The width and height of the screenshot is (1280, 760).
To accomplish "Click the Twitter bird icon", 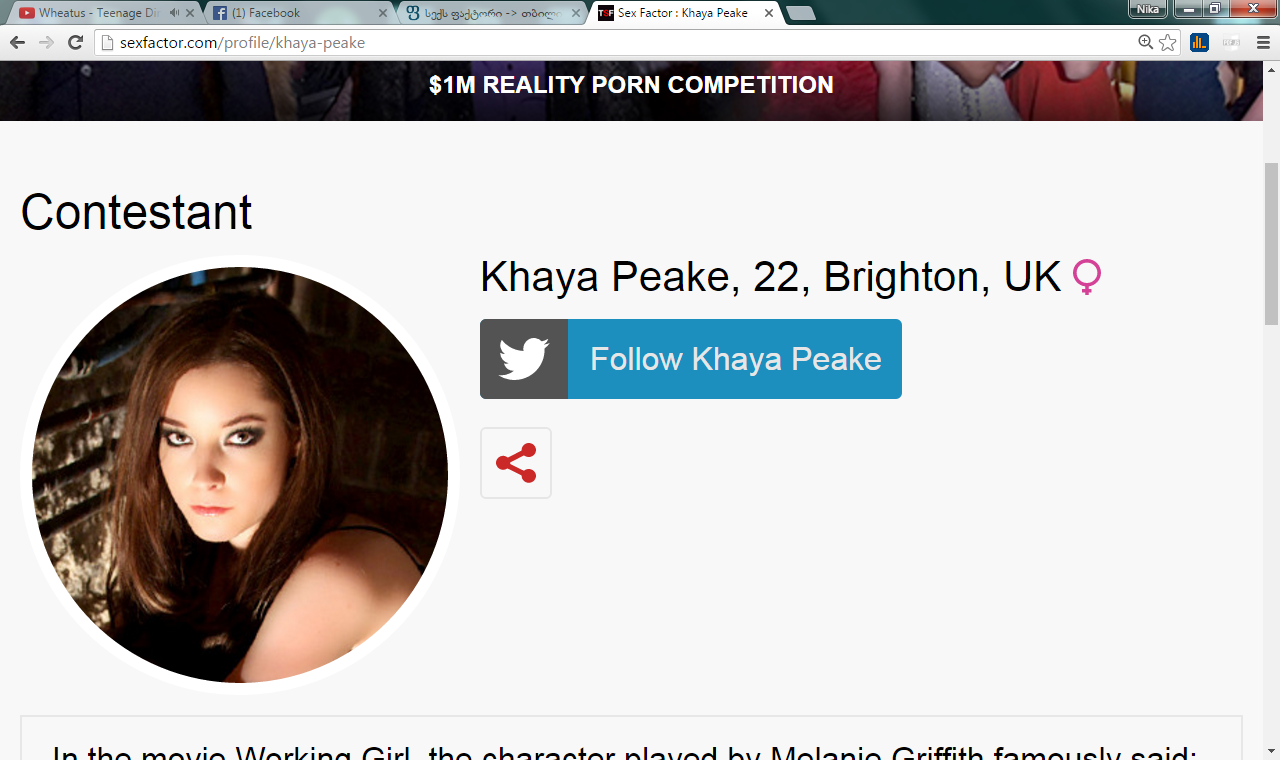I will point(524,359).
